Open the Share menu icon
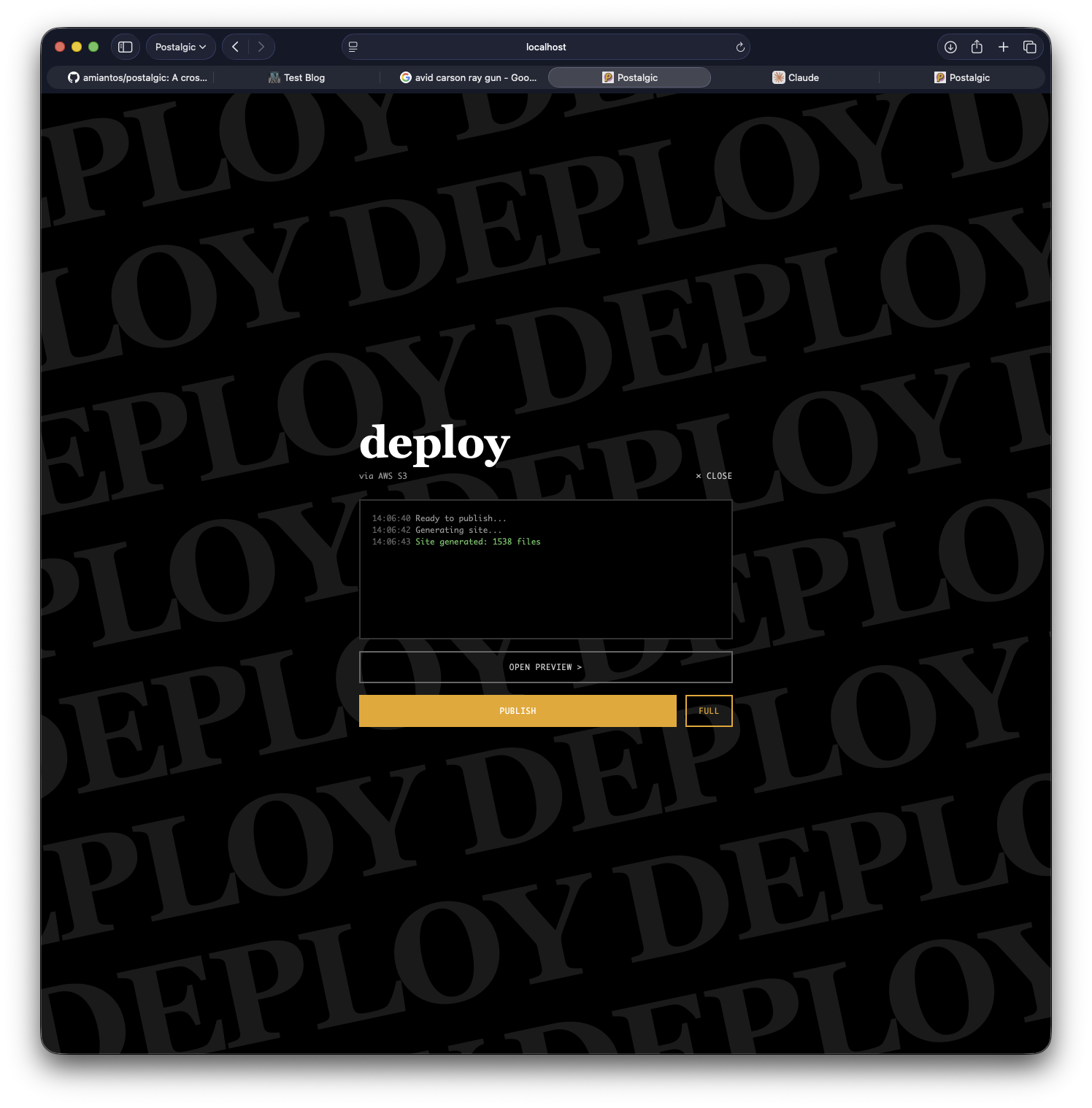This screenshot has width=1092, height=1108. [977, 47]
